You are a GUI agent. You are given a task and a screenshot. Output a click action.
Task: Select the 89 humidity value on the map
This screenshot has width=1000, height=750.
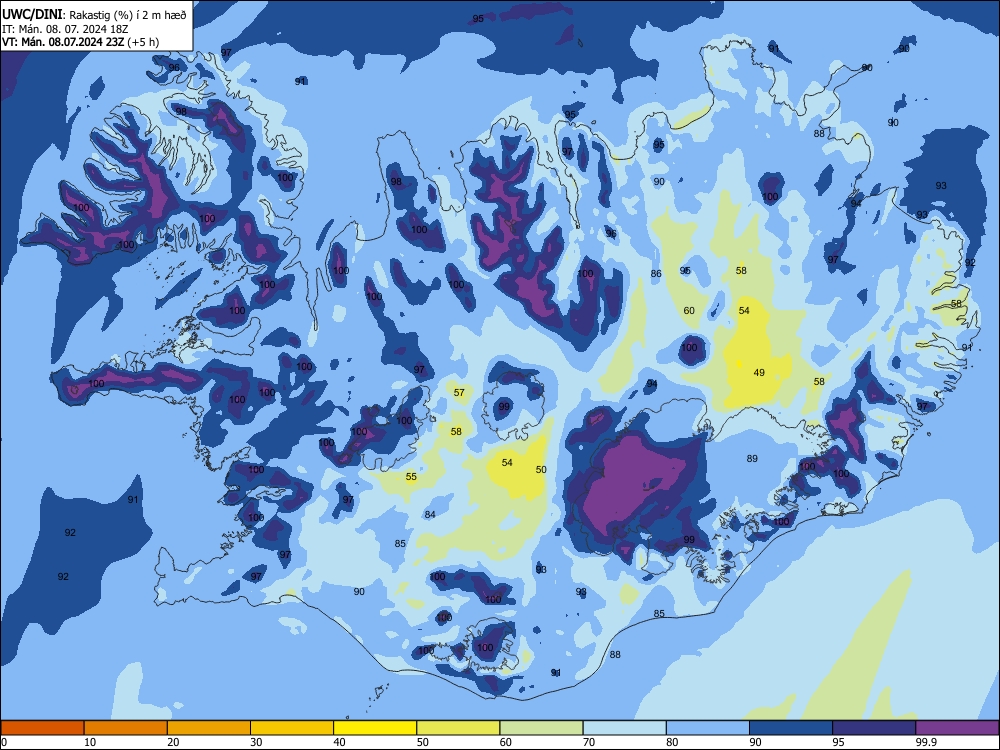[x=752, y=458]
